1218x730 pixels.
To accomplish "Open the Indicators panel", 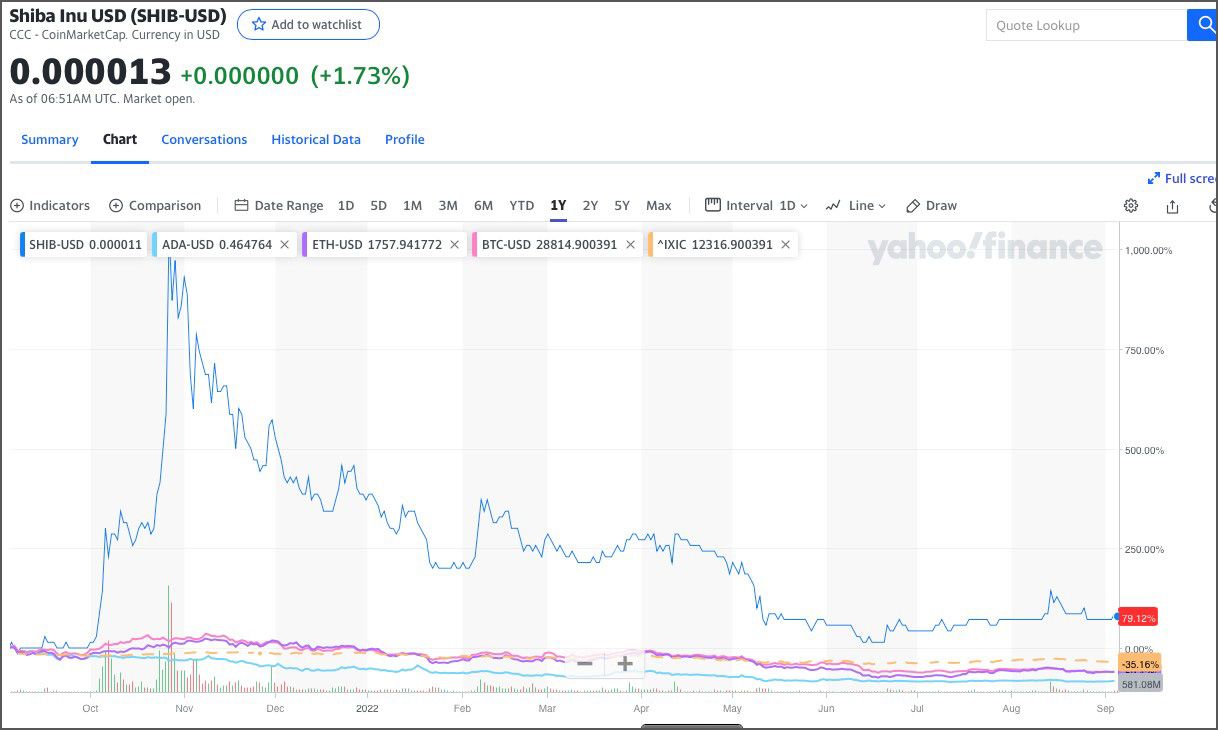I will point(50,205).
